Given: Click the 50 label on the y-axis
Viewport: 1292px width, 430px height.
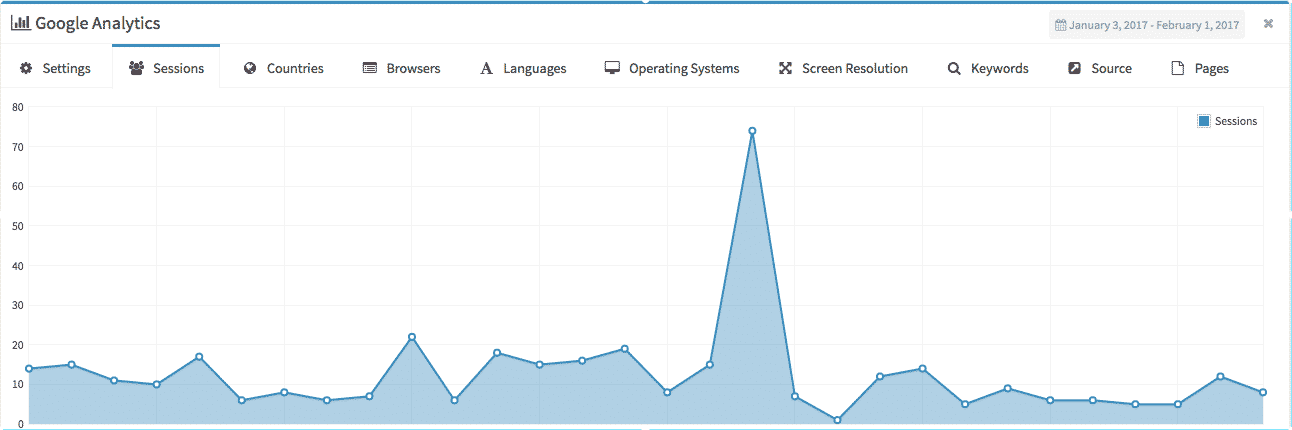Looking at the screenshot, I should coord(17,226).
